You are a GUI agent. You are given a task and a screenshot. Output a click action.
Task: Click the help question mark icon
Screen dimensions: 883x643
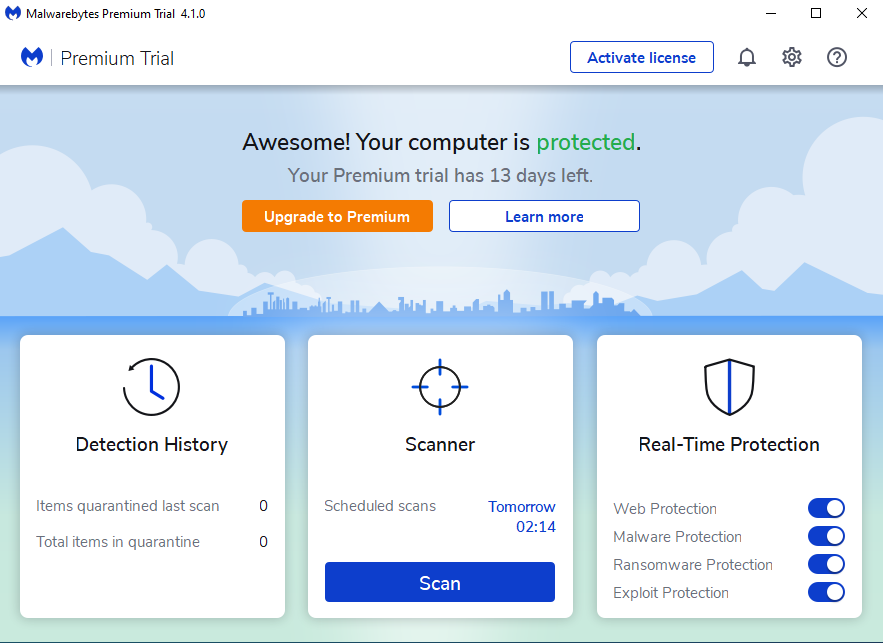point(837,58)
